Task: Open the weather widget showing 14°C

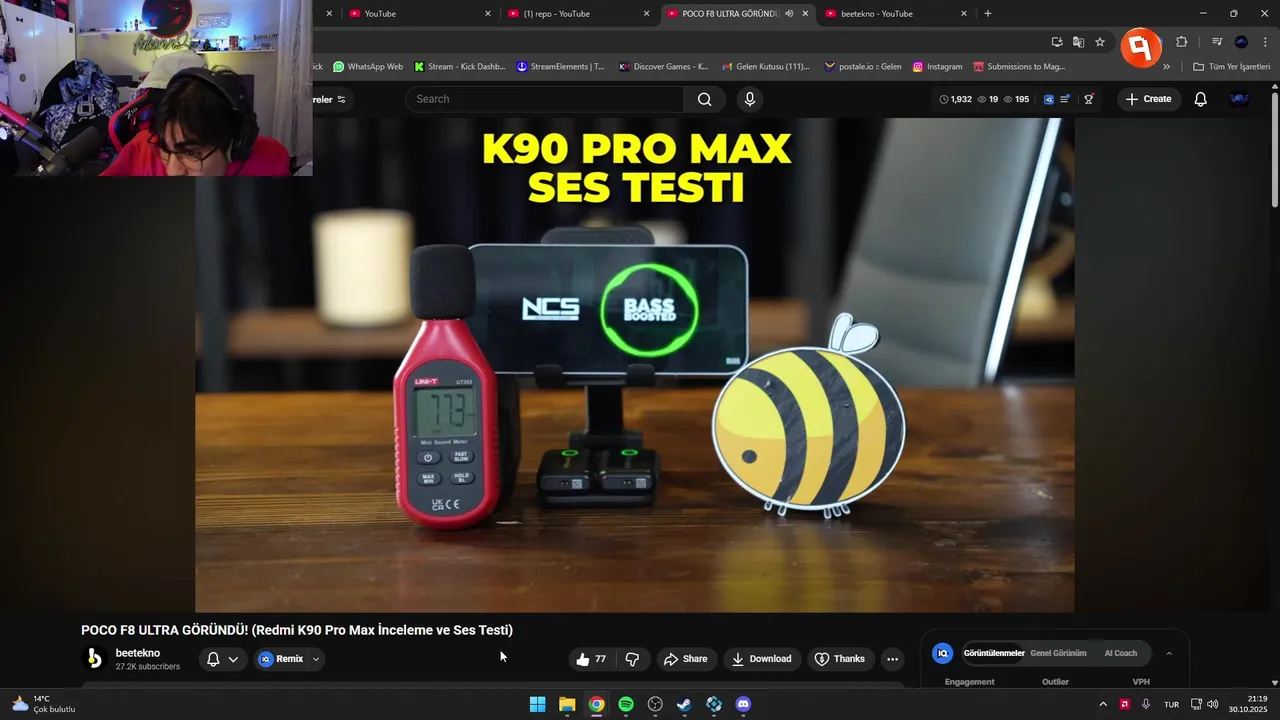Action: (x=44, y=704)
